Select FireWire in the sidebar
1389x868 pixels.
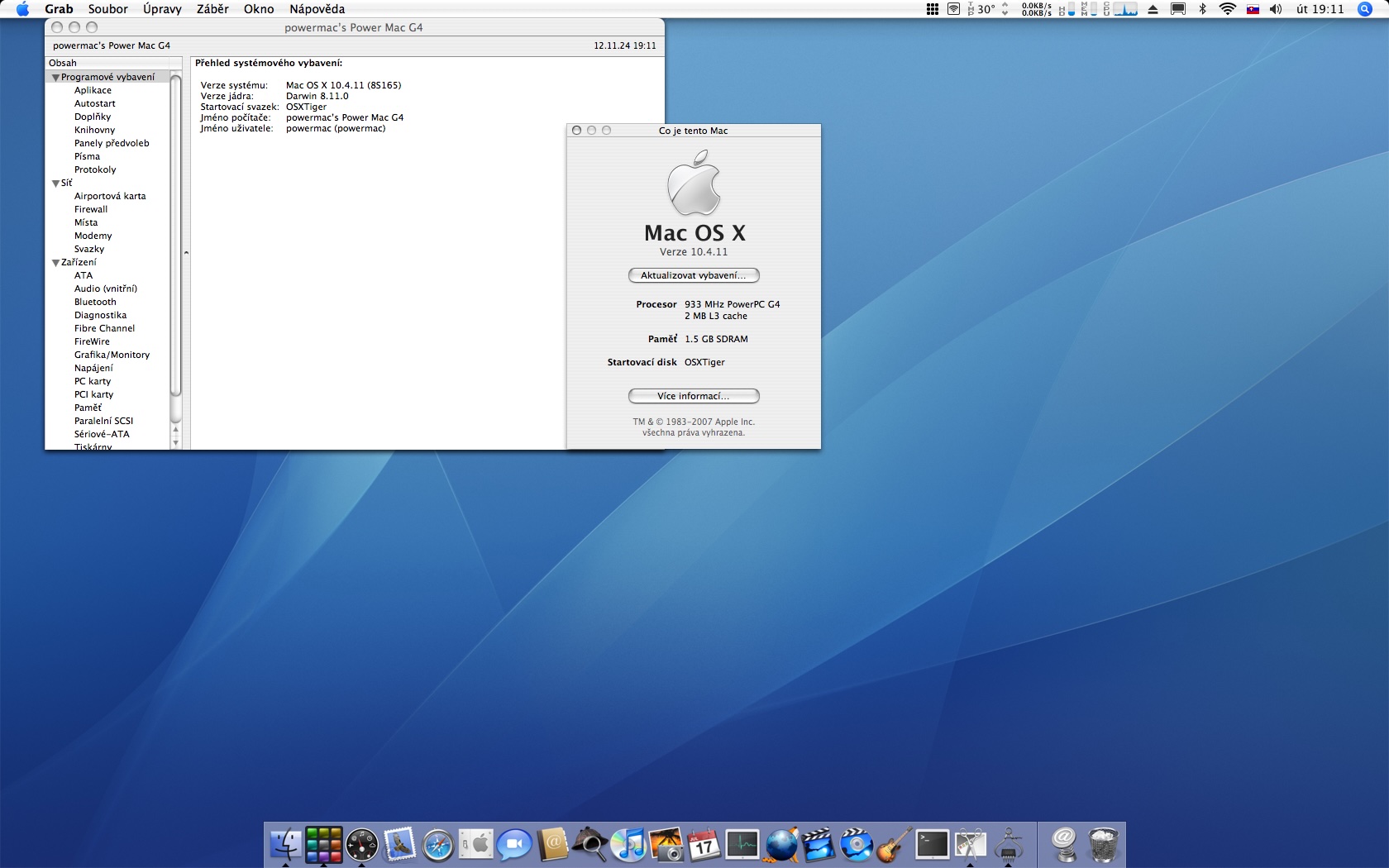(x=92, y=341)
